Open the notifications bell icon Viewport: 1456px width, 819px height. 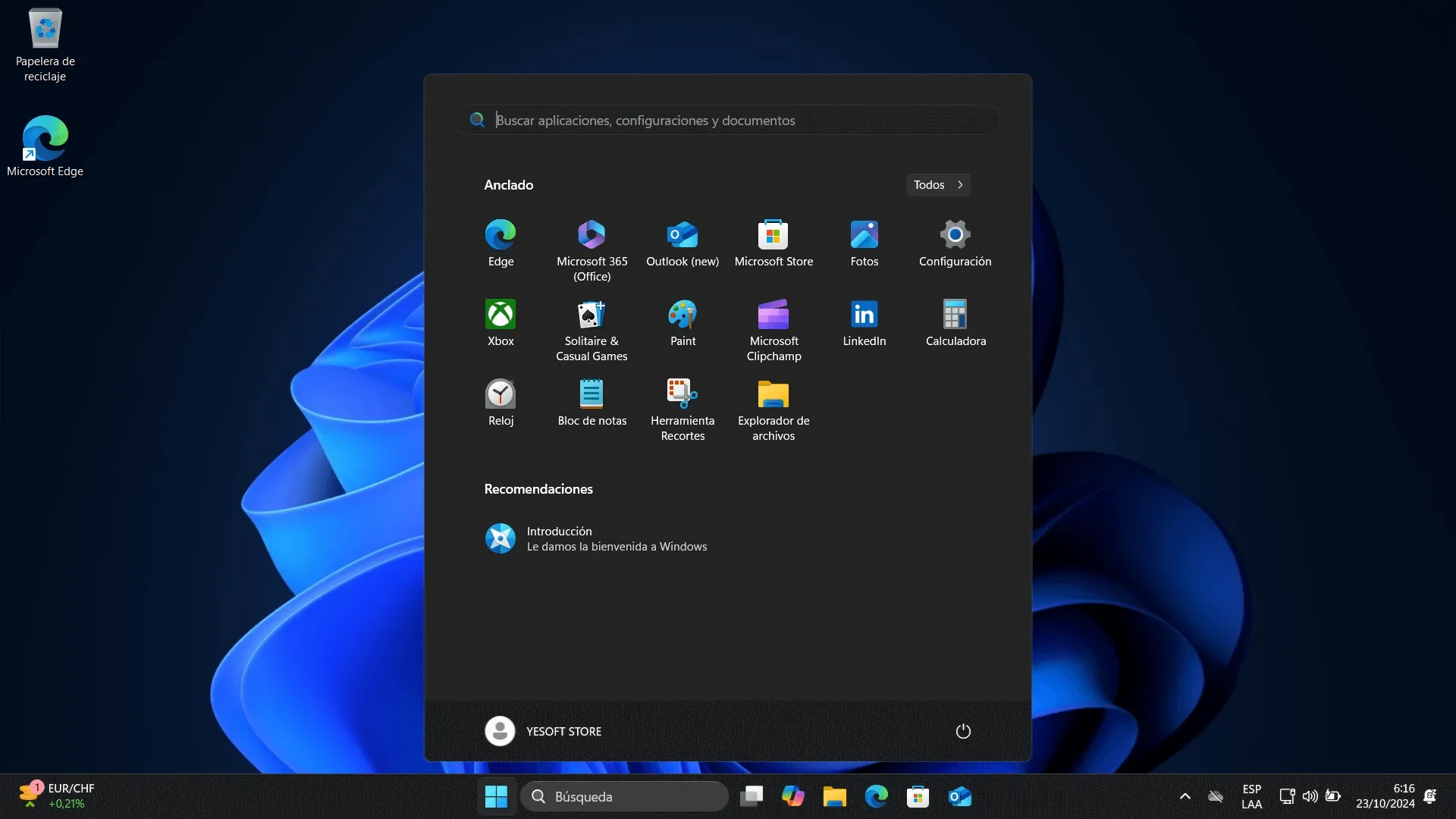coord(1430,796)
